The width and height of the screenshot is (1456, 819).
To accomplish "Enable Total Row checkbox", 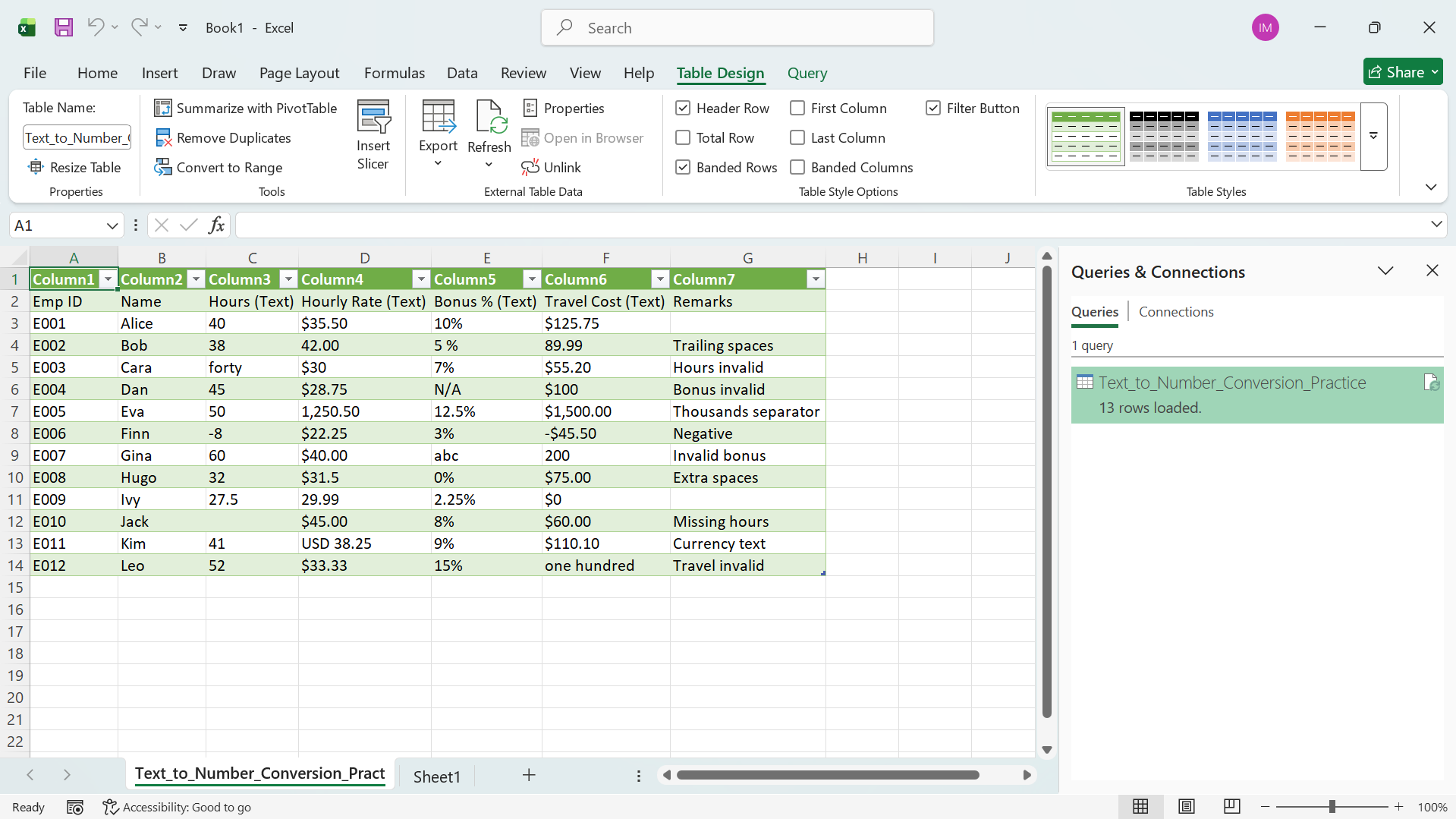I will [x=683, y=138].
